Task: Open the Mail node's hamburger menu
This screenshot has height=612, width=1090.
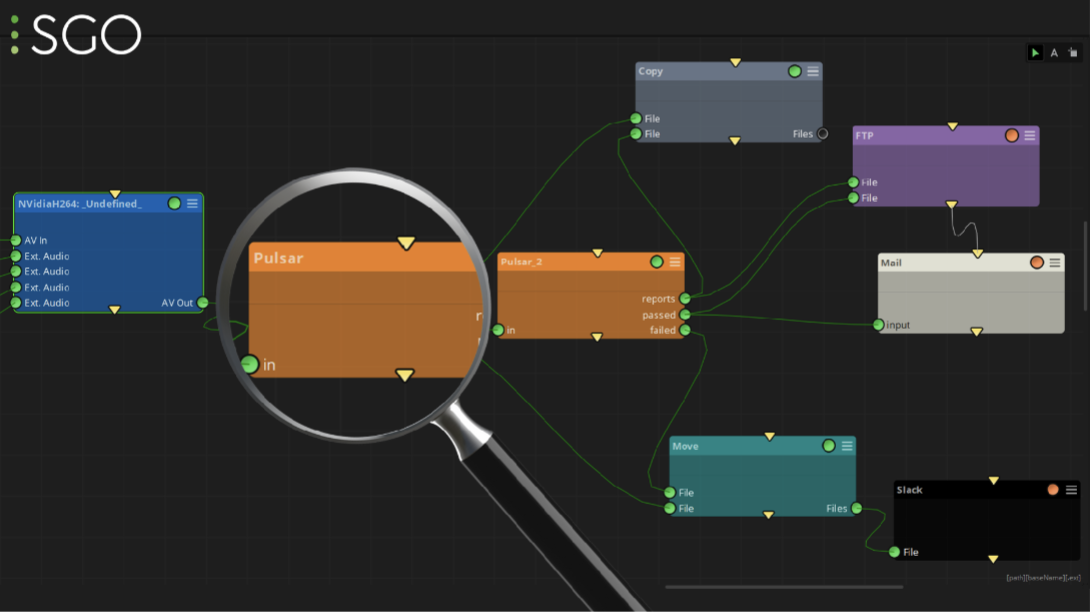Action: (1055, 262)
